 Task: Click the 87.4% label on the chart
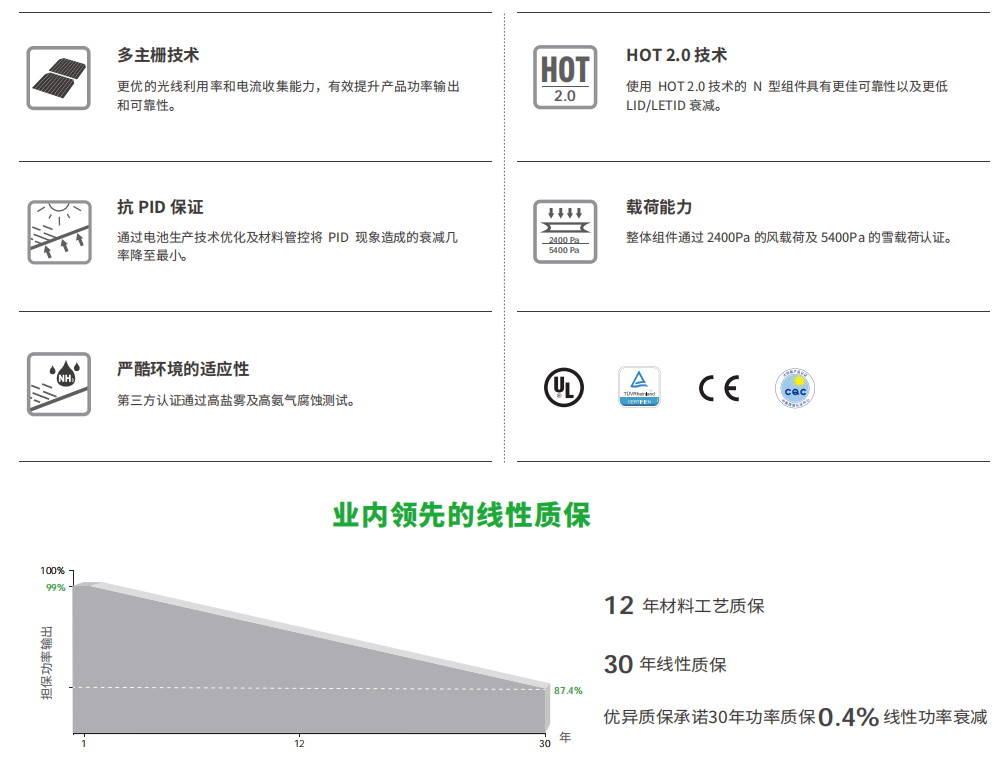pos(567,690)
